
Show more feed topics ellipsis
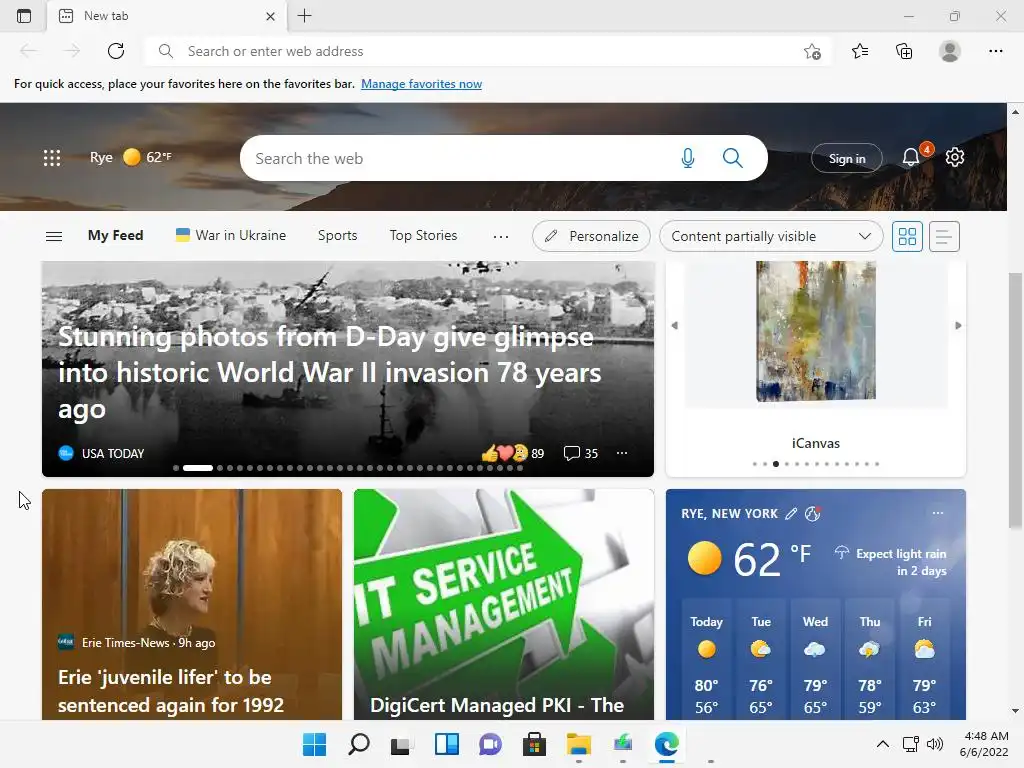pyautogui.click(x=501, y=236)
